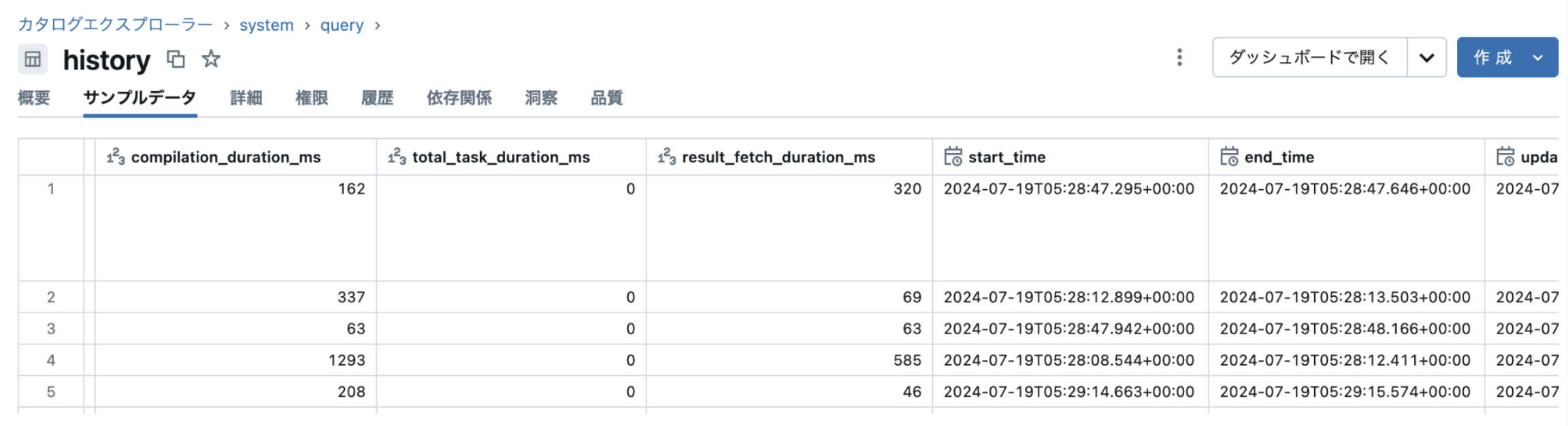
Task: Click the ダッシュボードで開く button
Action: tap(1309, 57)
